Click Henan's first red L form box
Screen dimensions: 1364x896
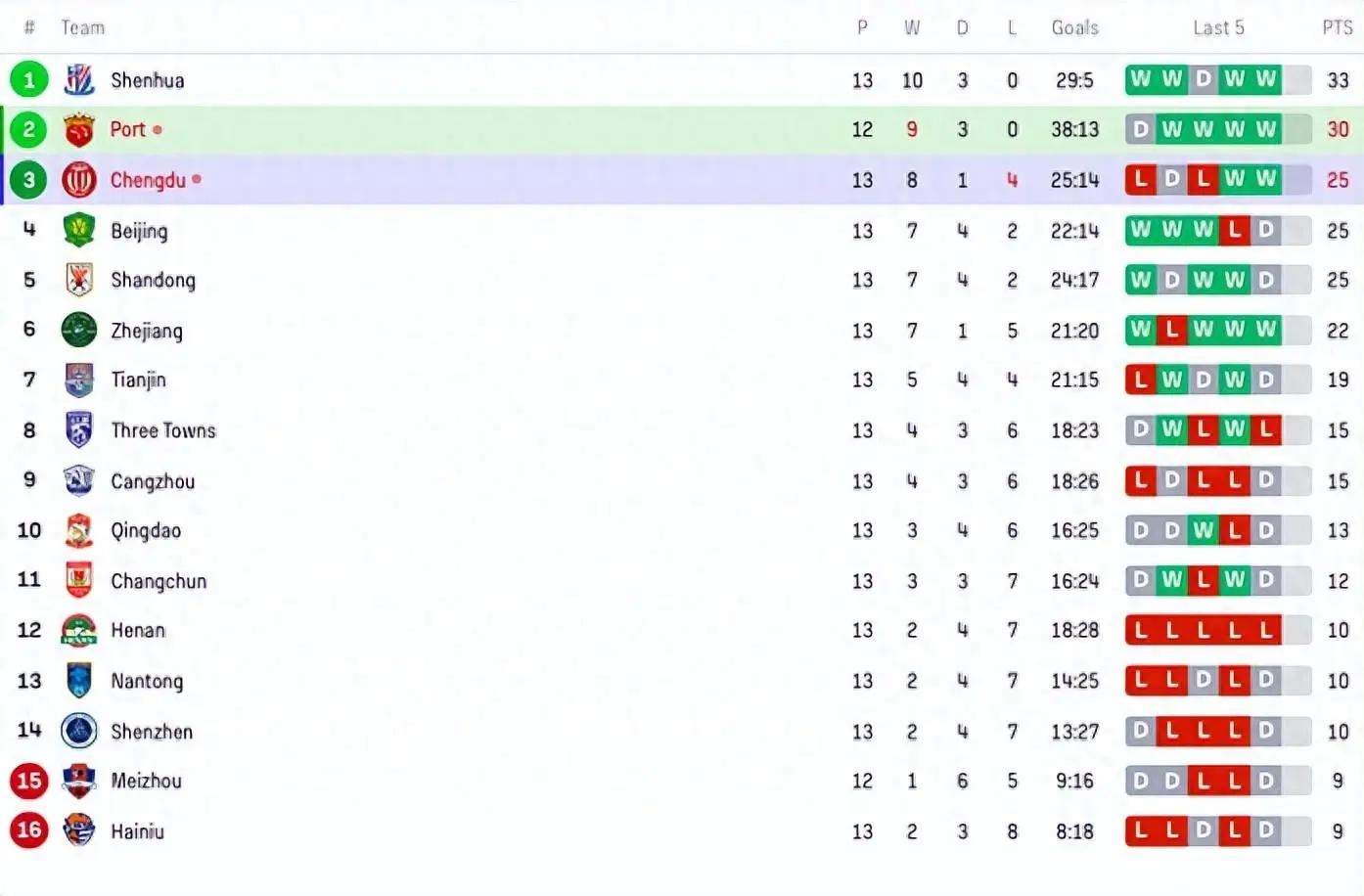[x=1141, y=630]
